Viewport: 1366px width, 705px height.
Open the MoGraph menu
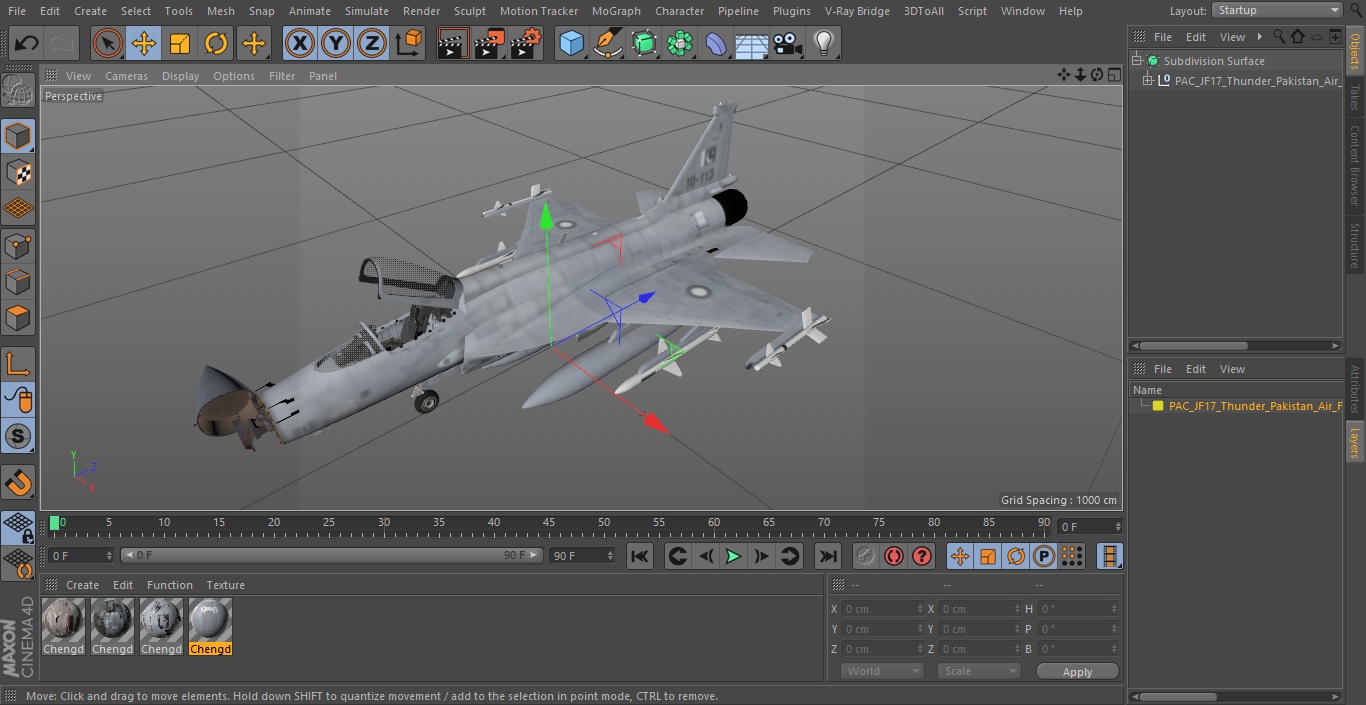coord(616,11)
